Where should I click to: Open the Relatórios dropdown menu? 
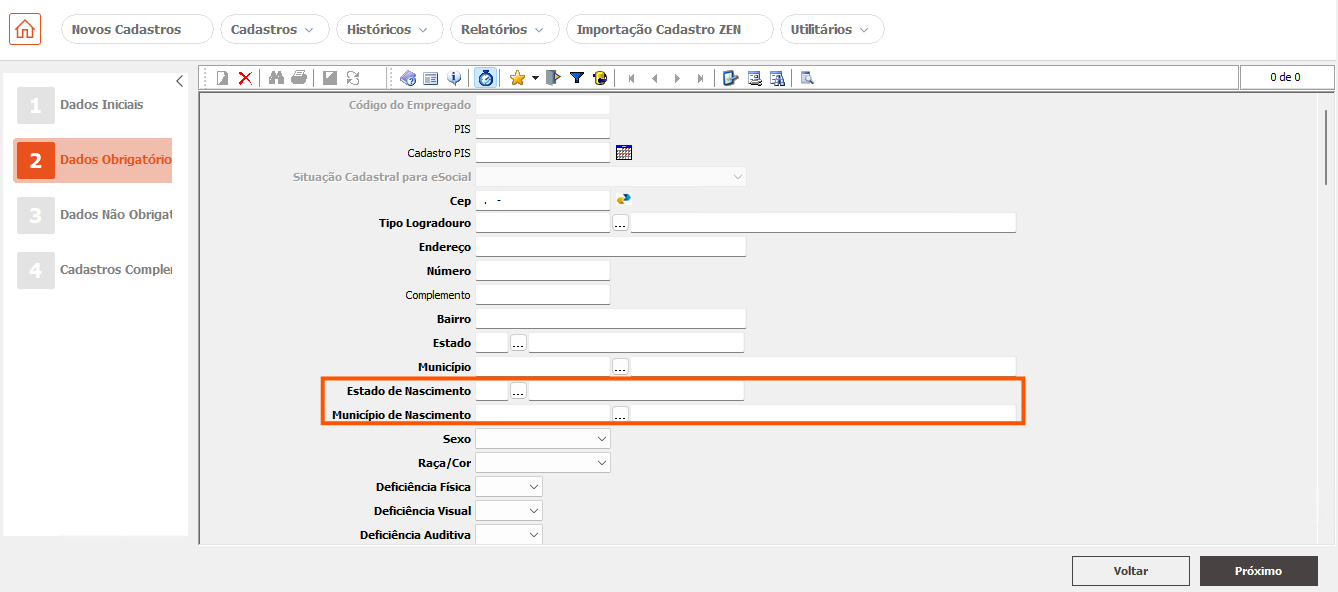[x=504, y=29]
